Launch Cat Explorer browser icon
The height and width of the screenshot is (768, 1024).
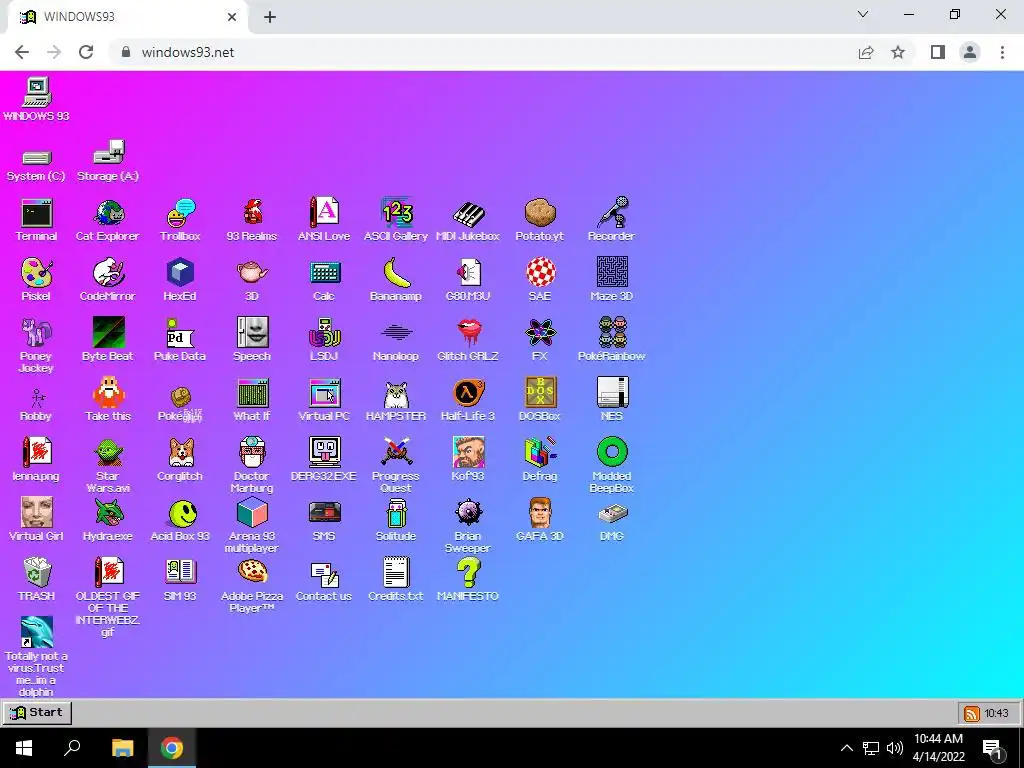(x=108, y=214)
